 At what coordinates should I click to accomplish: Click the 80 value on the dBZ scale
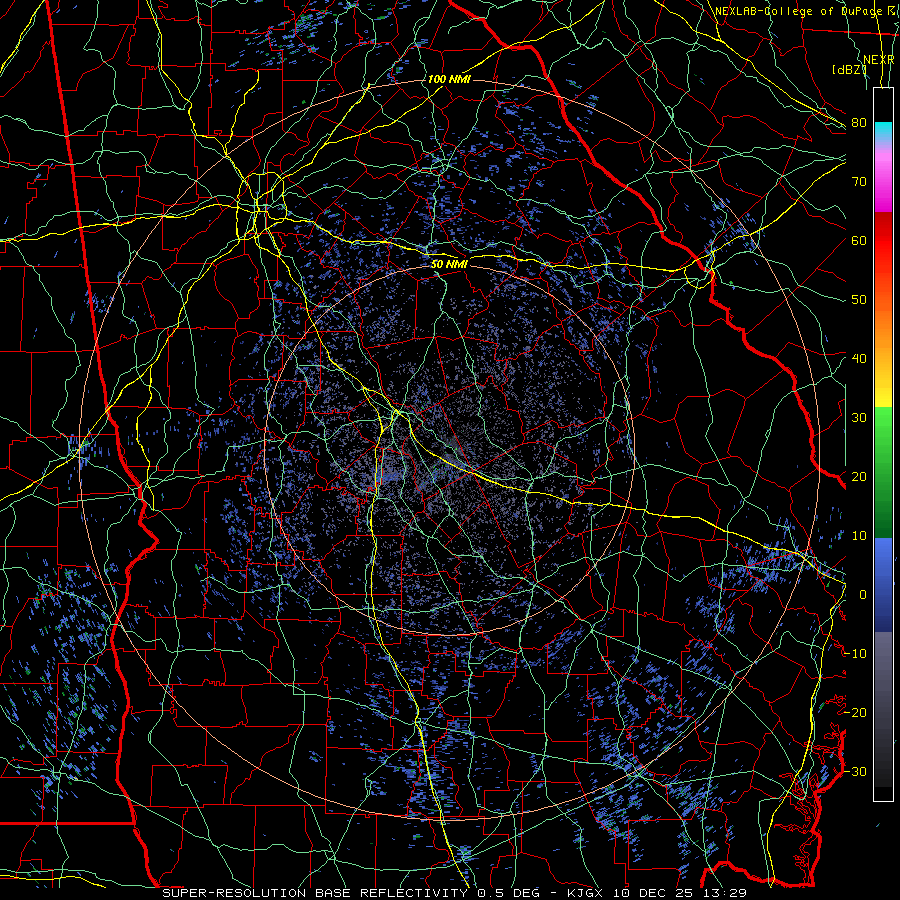[x=859, y=122]
